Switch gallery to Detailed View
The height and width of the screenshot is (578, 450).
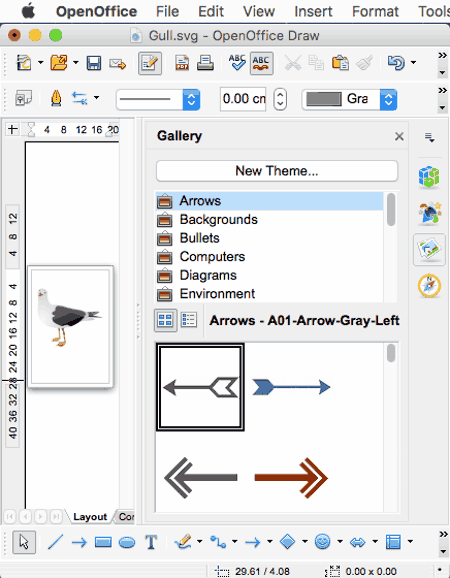click(x=189, y=320)
